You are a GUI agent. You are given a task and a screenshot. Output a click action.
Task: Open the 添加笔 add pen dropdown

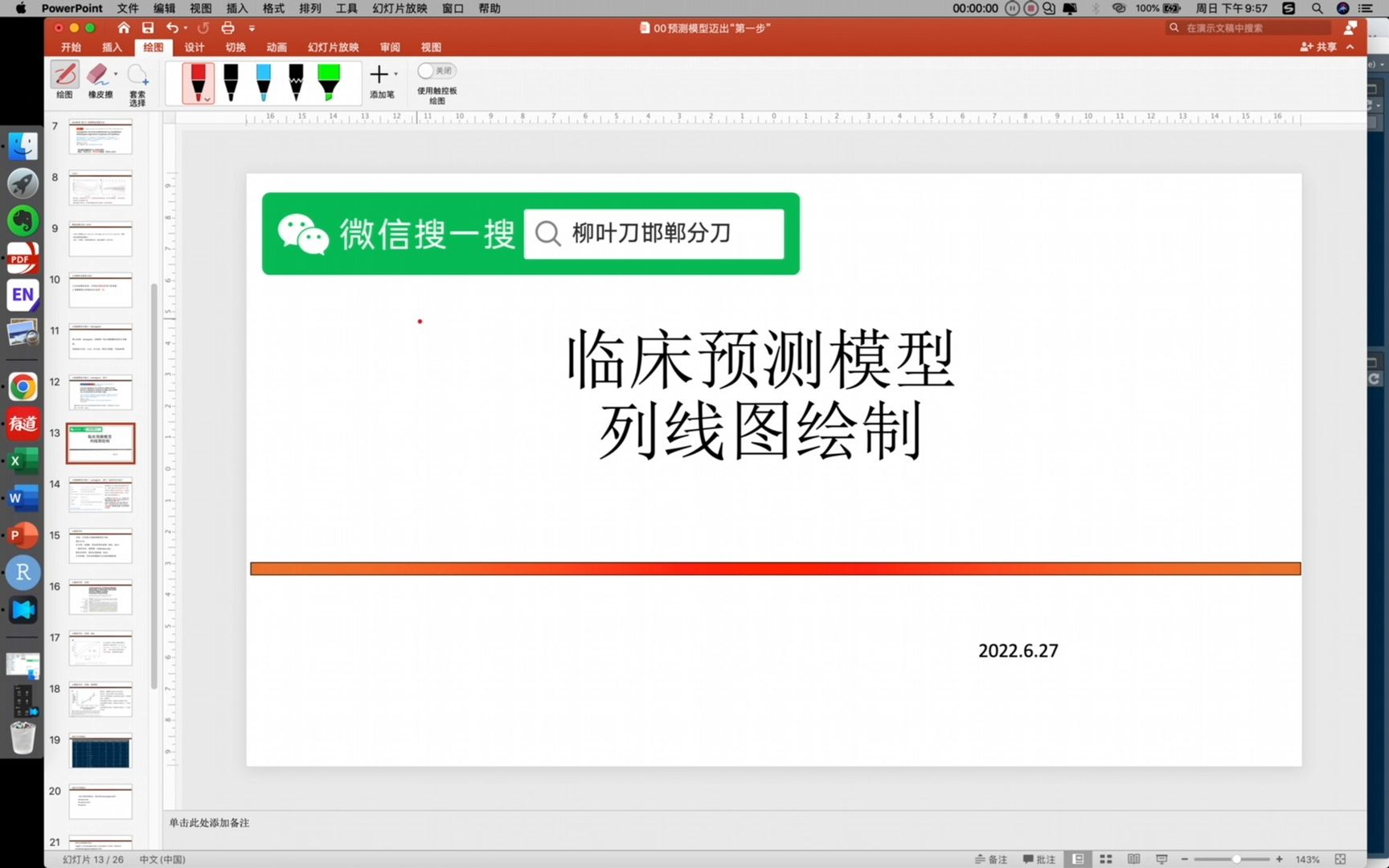(x=395, y=74)
